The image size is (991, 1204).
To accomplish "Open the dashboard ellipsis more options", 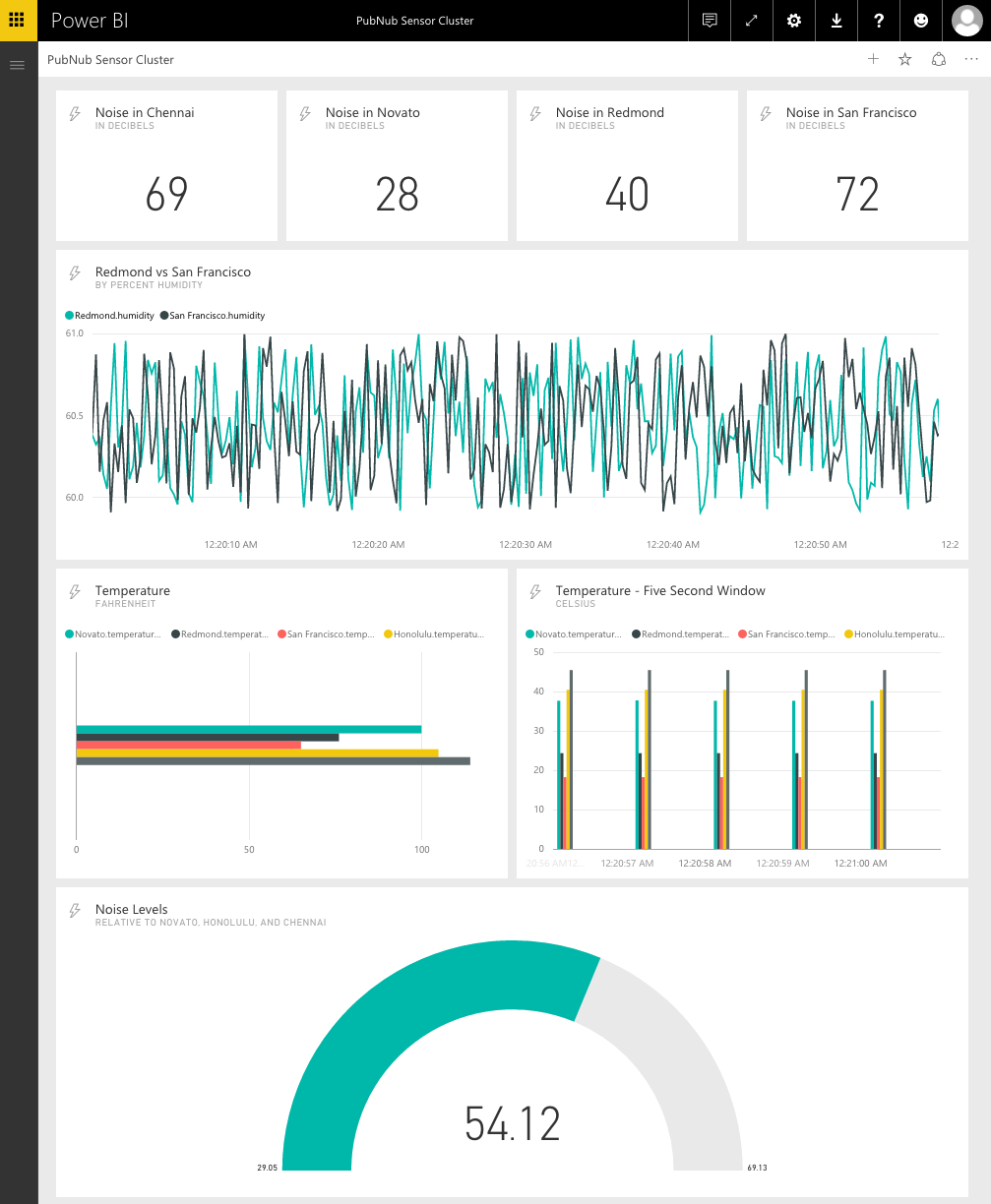I will 971,60.
